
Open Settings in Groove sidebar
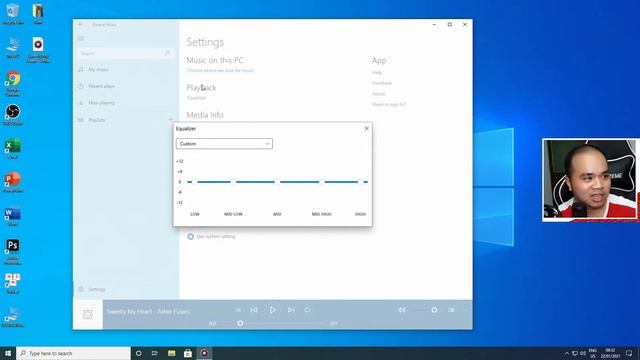97,289
